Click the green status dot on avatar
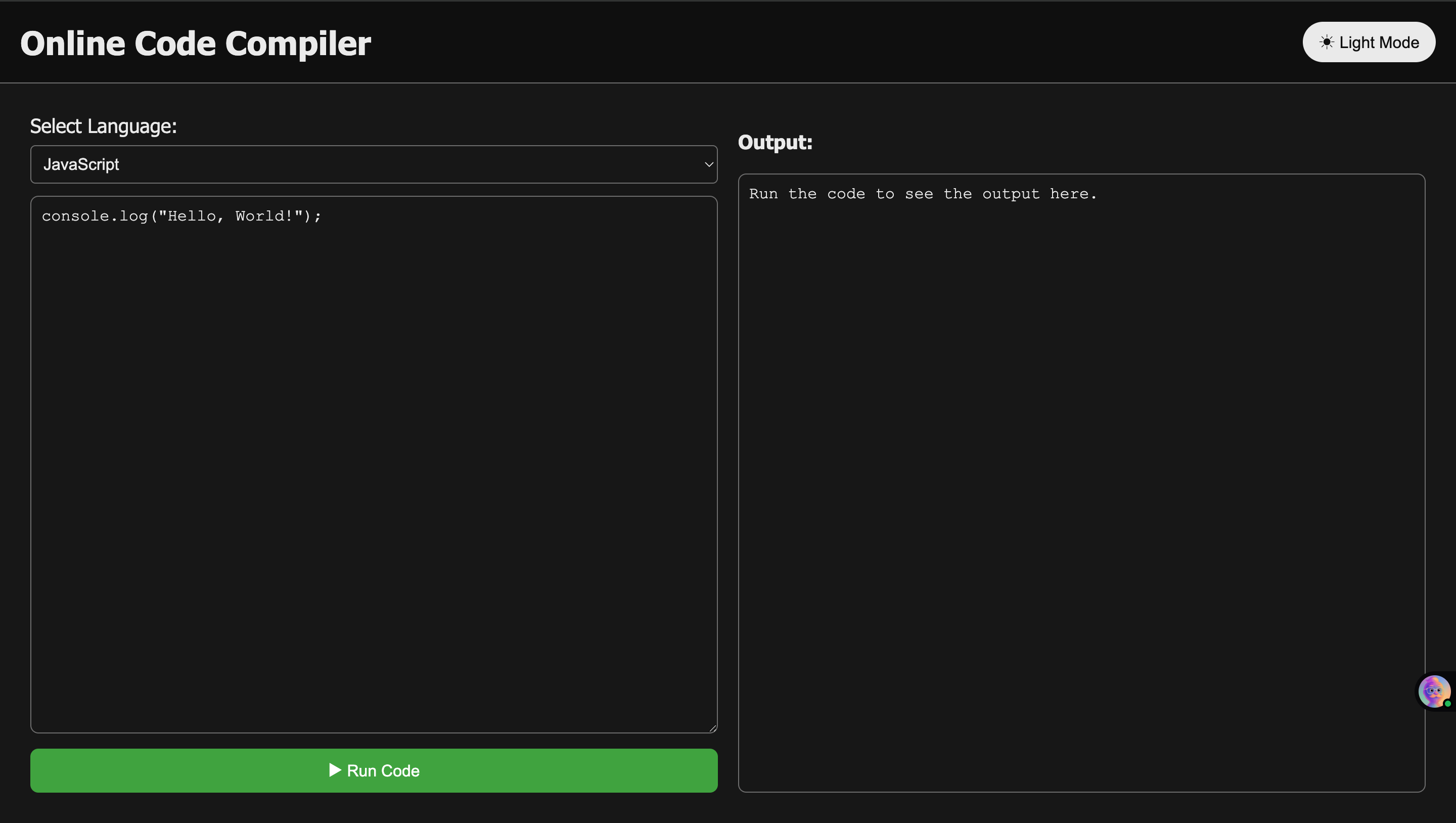Image resolution: width=1456 pixels, height=823 pixels. point(1447,704)
